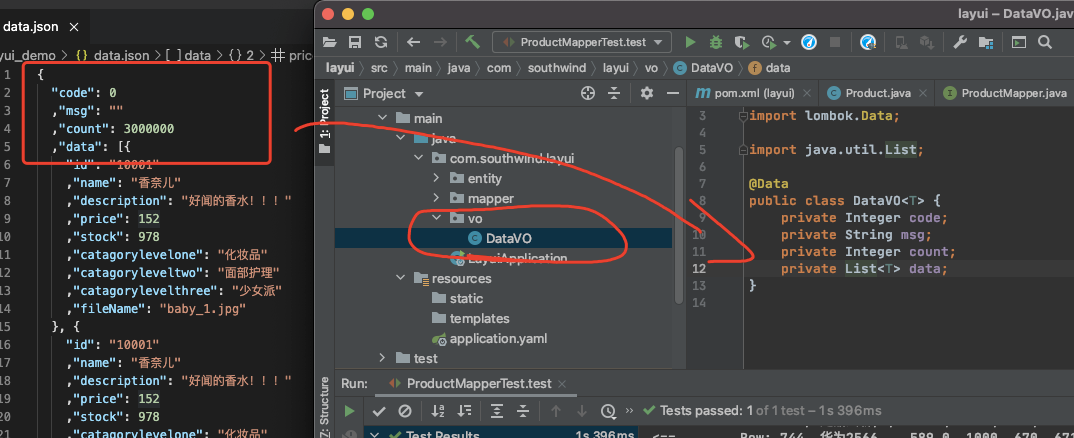
Task: Click the Save All disk icon
Action: [x=355, y=42]
